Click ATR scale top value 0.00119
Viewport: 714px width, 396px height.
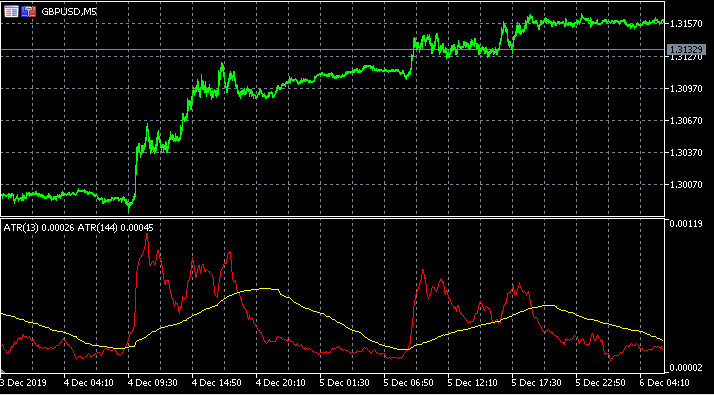click(686, 223)
